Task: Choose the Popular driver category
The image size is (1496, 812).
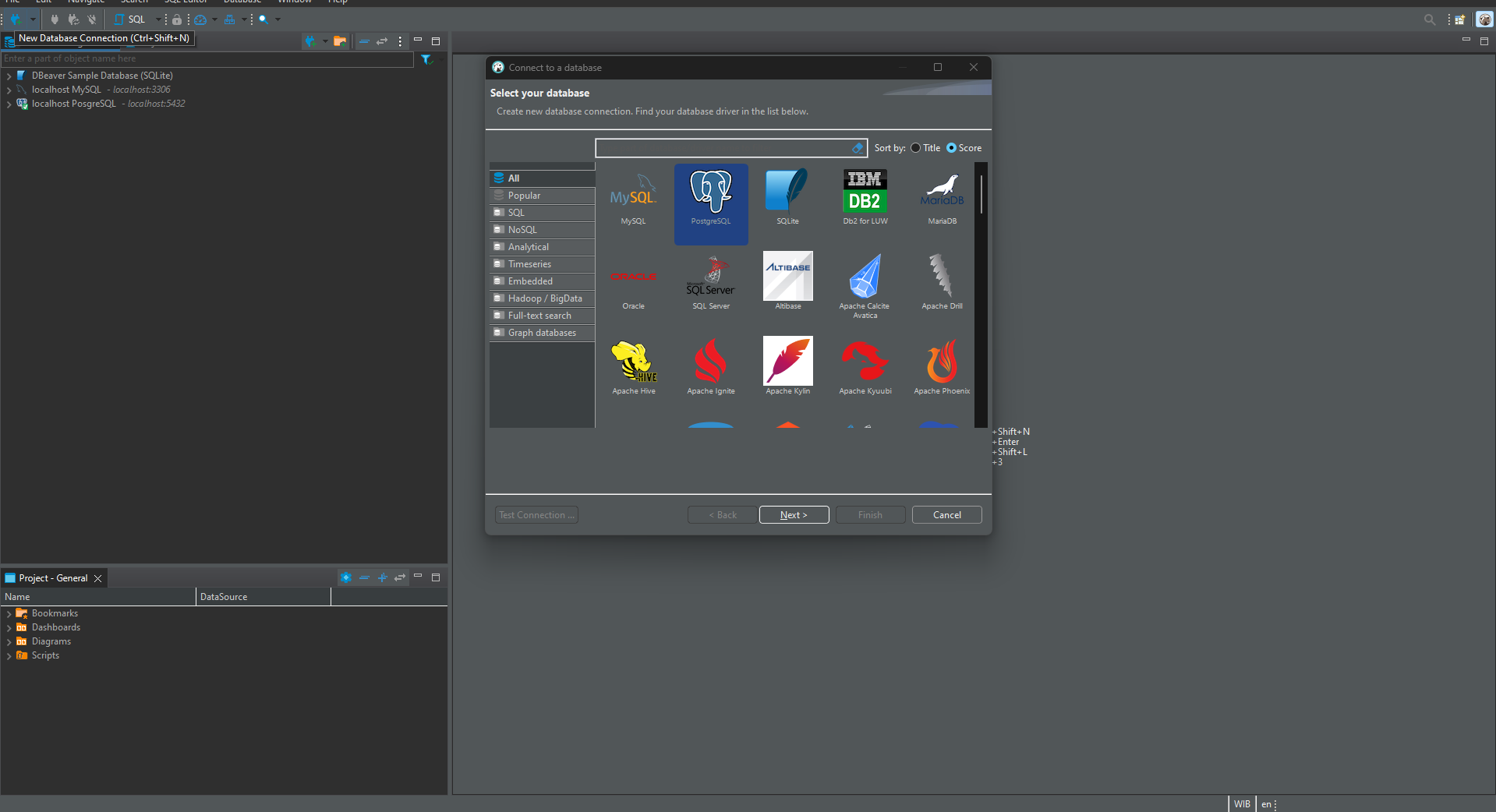Action: tap(542, 196)
